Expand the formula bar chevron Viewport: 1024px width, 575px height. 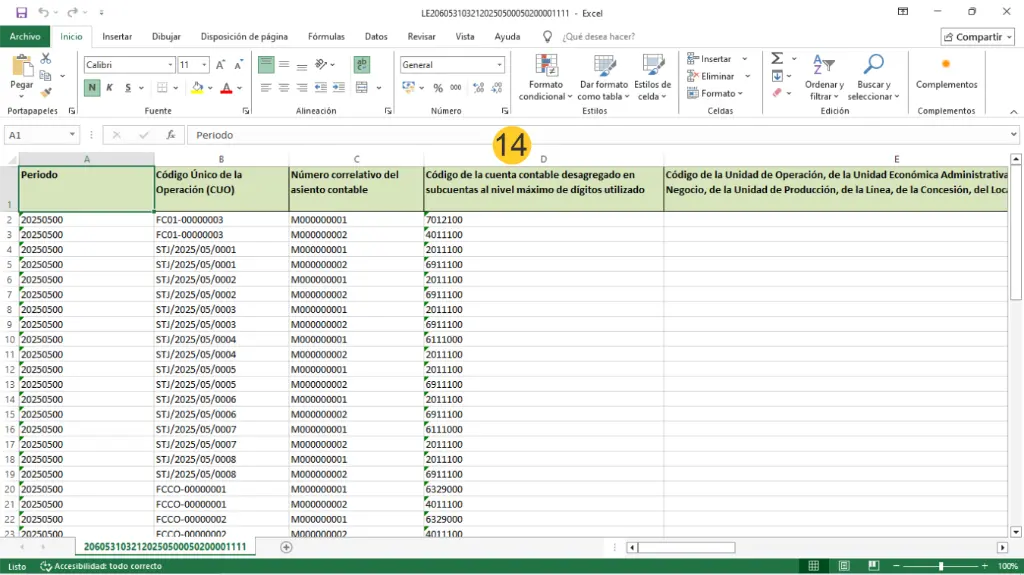click(1013, 134)
